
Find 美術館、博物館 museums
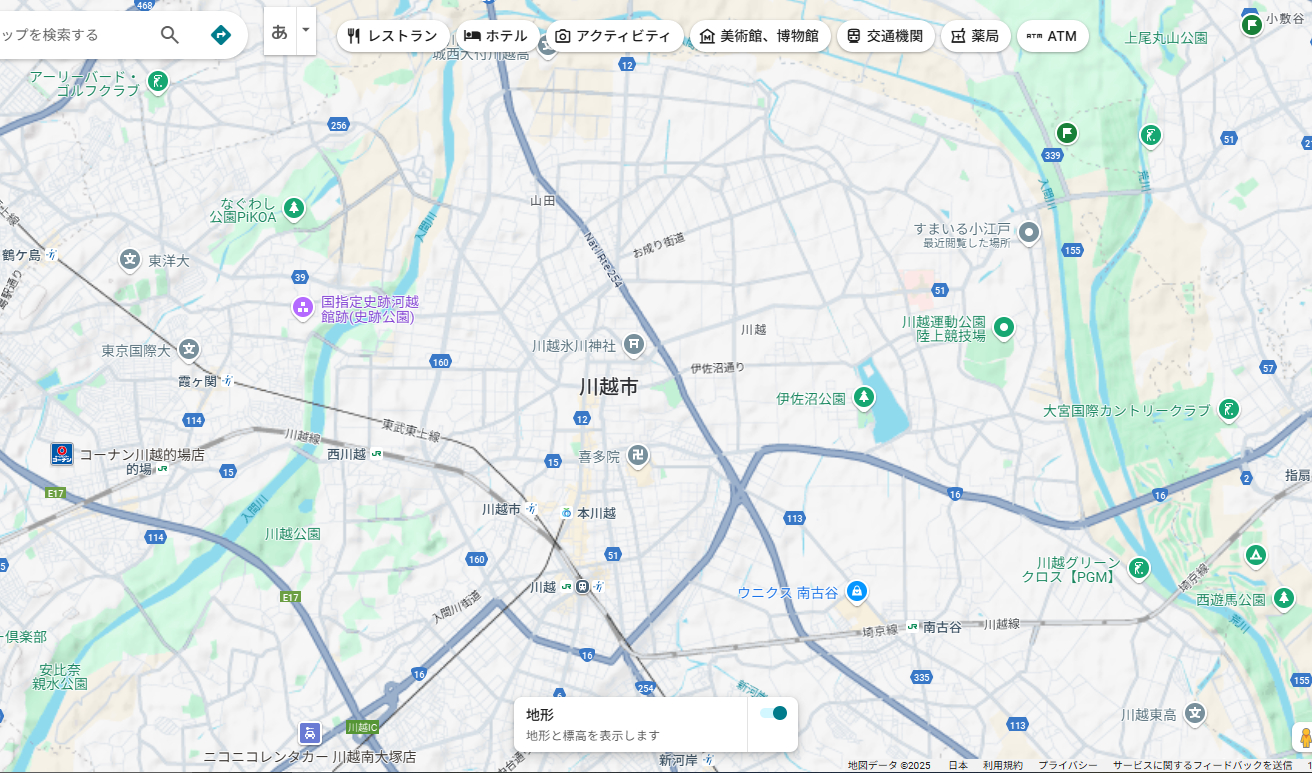pos(761,36)
